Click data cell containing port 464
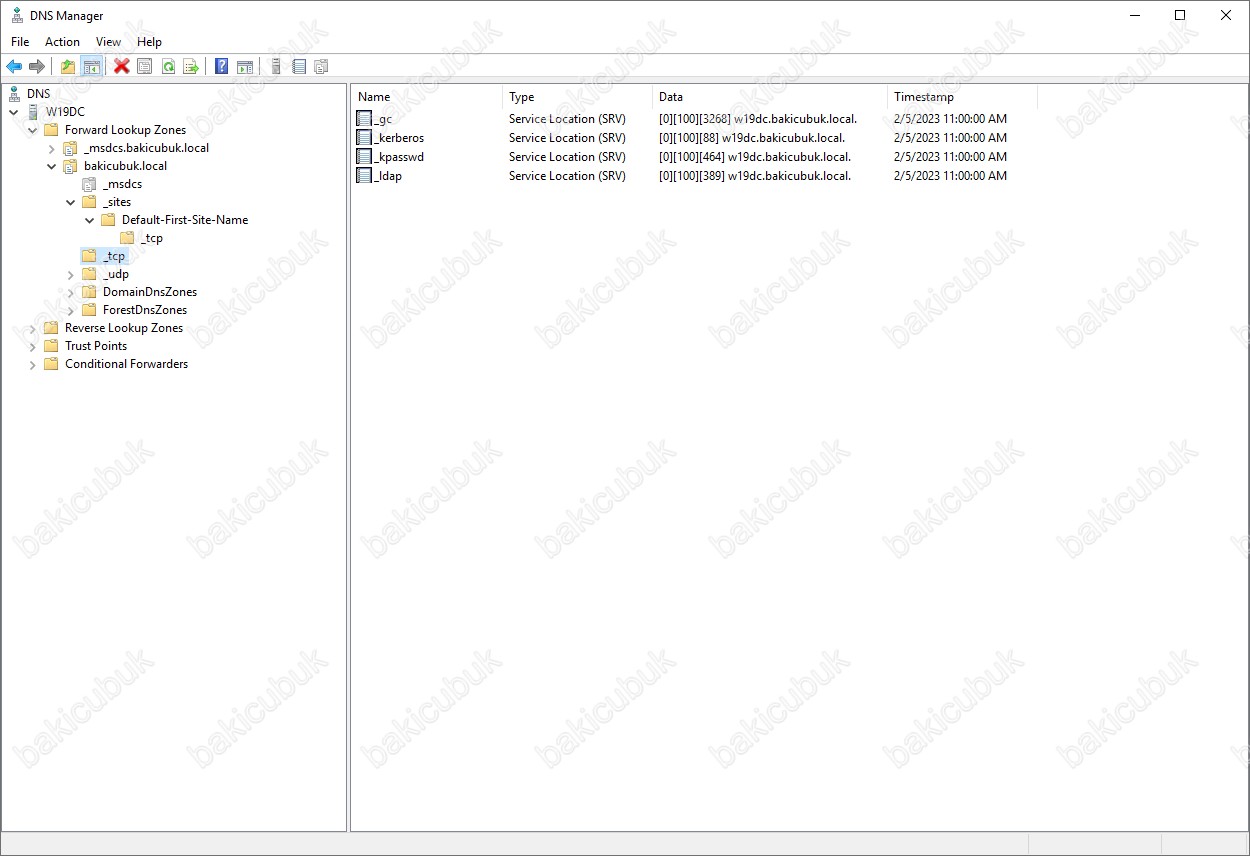The width and height of the screenshot is (1250, 856). click(x=755, y=157)
